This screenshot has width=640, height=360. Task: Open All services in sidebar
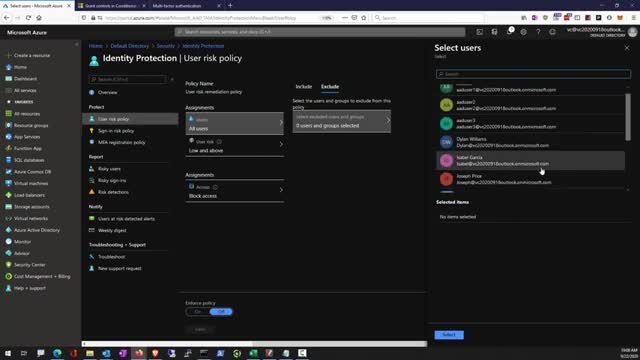(x=21, y=90)
